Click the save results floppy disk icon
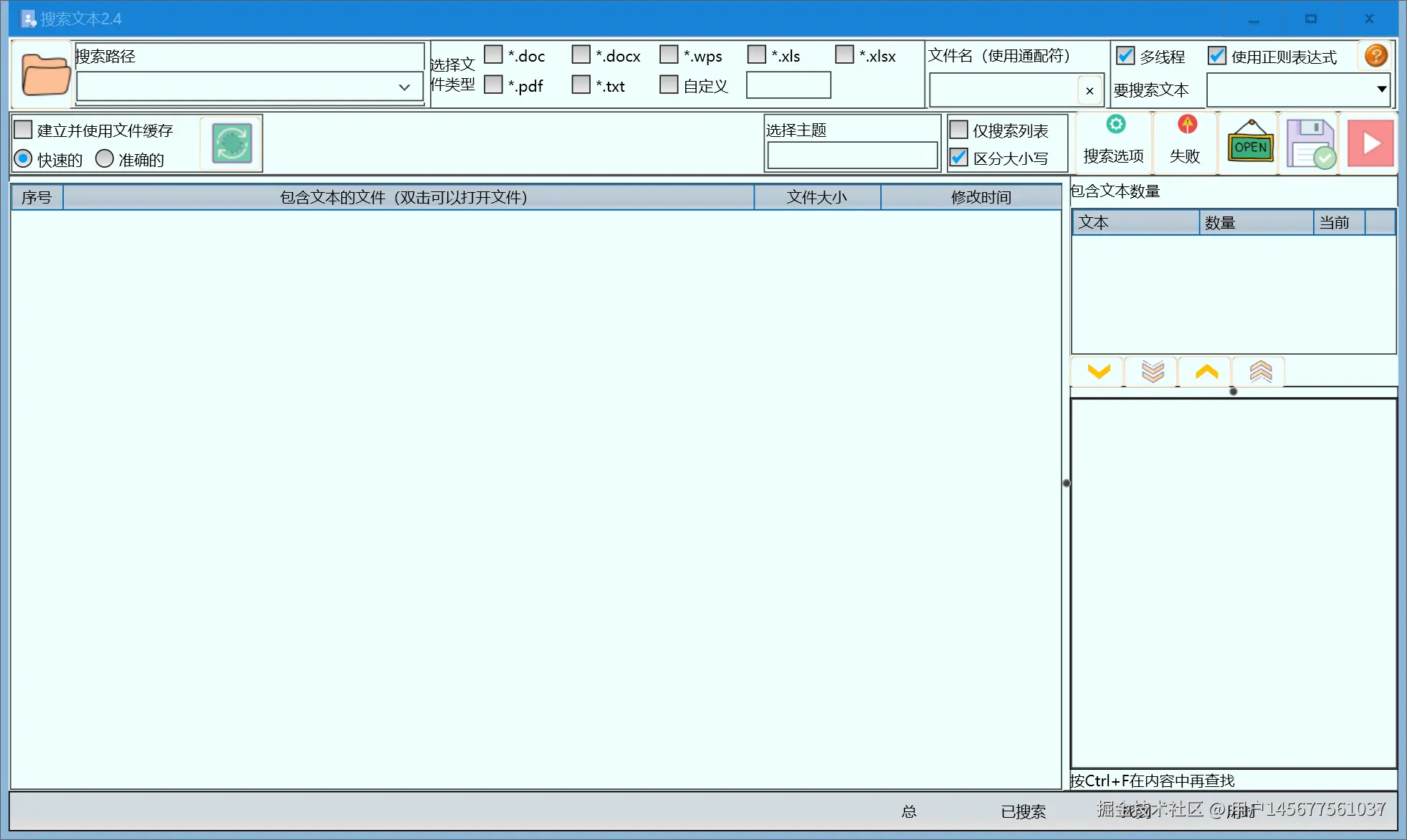 pyautogui.click(x=1310, y=144)
